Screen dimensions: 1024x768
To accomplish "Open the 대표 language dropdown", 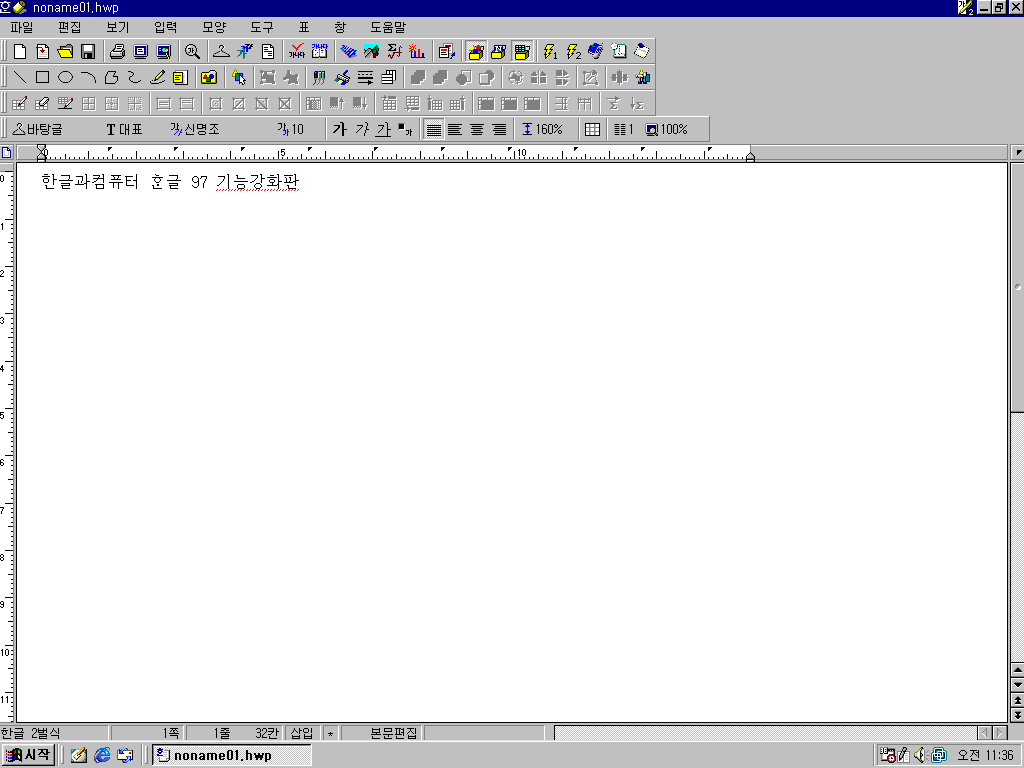I will (x=125, y=129).
